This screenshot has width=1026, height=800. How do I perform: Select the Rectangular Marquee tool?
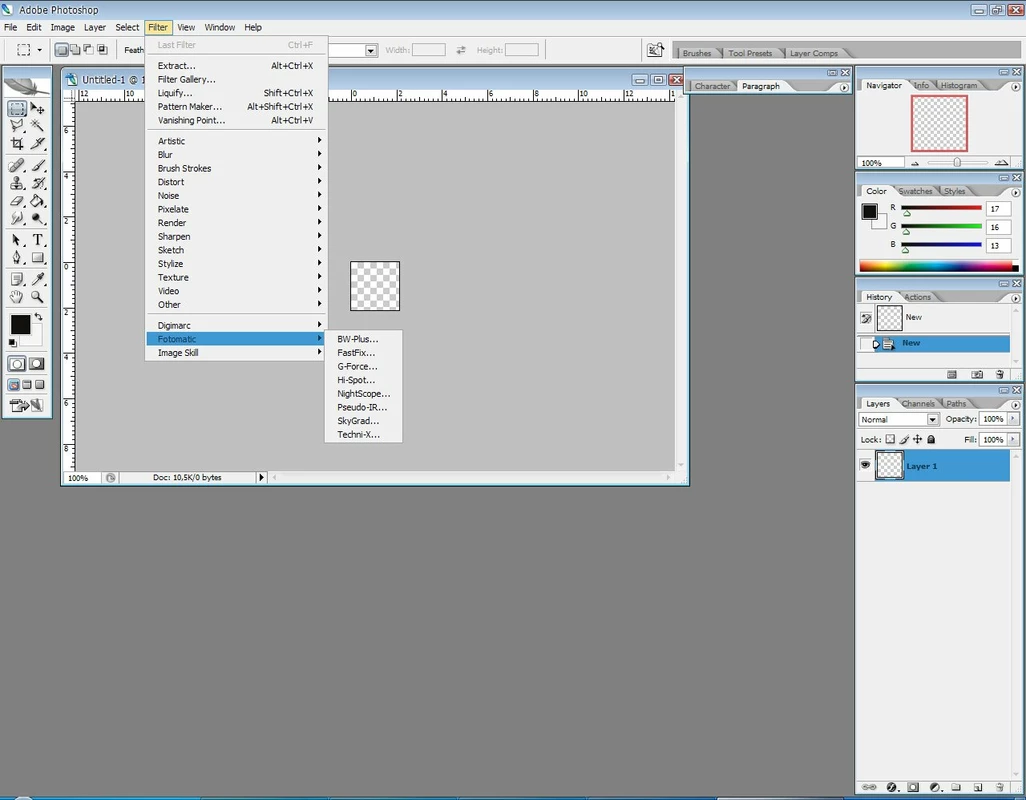(x=17, y=109)
